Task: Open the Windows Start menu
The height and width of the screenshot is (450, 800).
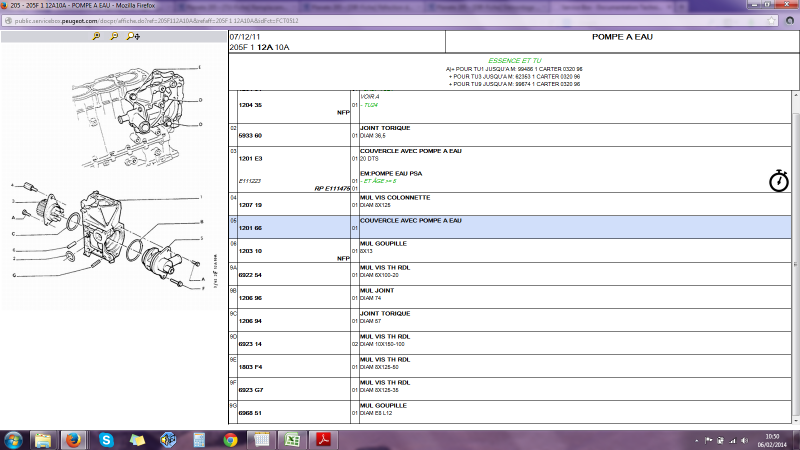Action: [13, 440]
